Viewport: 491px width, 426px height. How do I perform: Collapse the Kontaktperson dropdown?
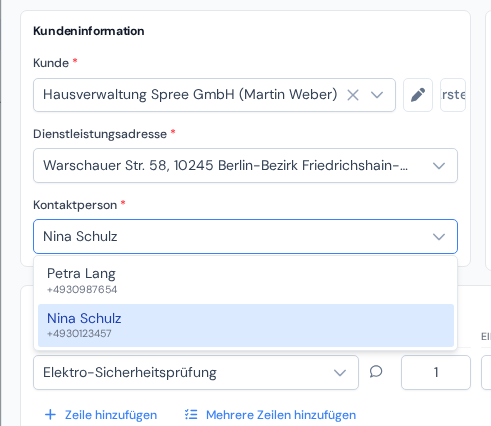tap(439, 237)
